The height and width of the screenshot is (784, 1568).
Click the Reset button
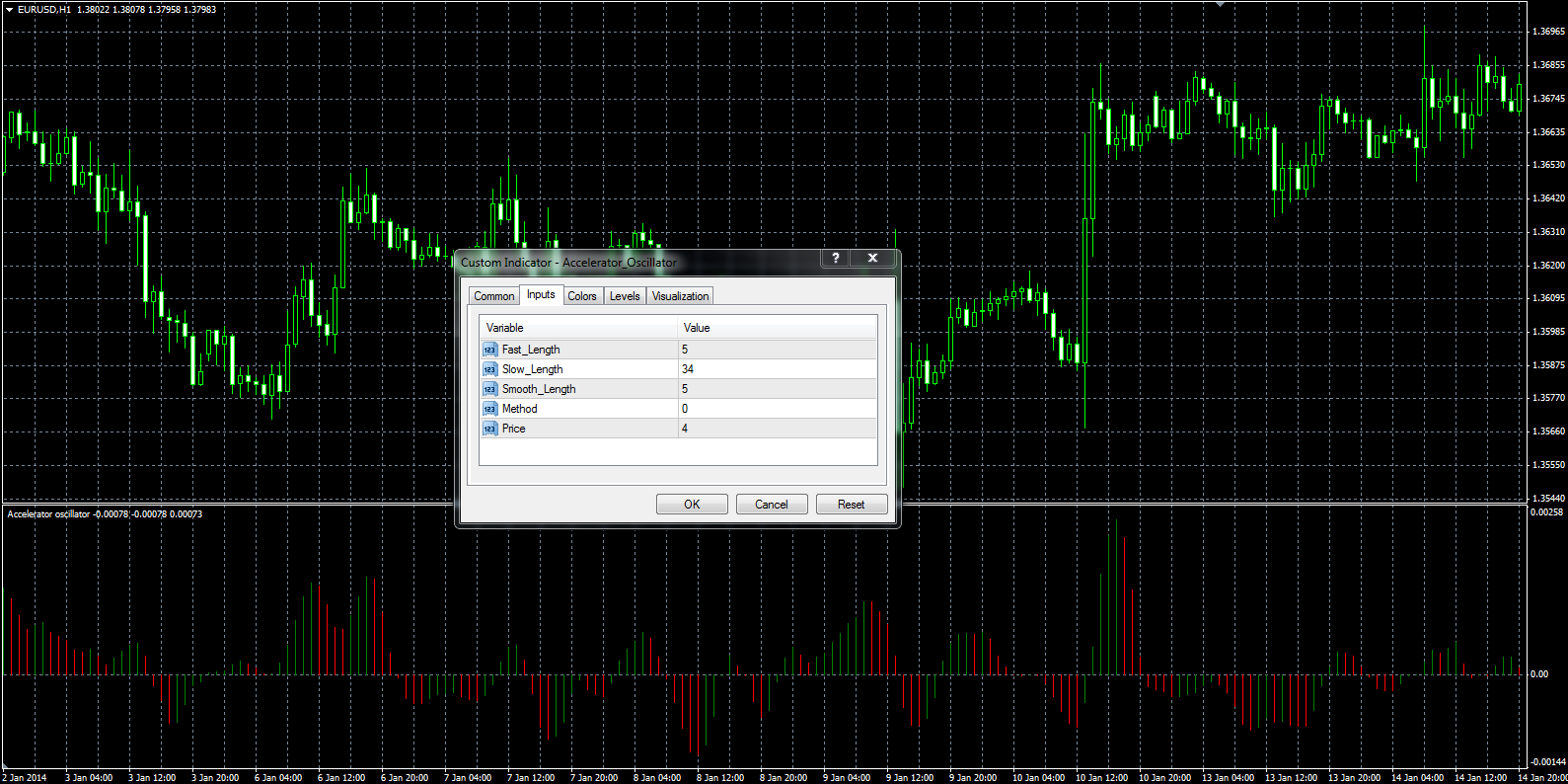pyautogui.click(x=852, y=505)
